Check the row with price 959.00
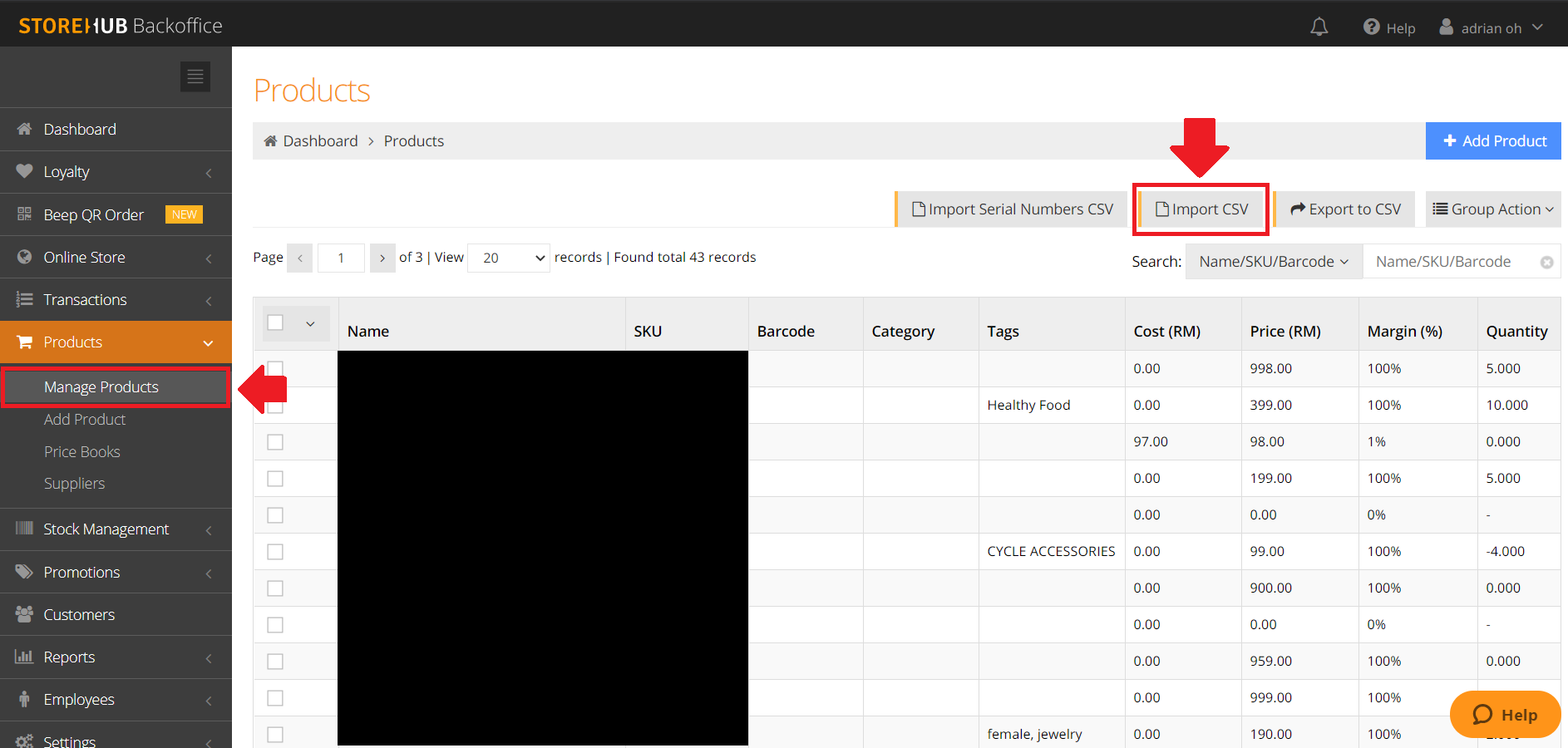Viewport: 1568px width, 748px height. [x=275, y=662]
